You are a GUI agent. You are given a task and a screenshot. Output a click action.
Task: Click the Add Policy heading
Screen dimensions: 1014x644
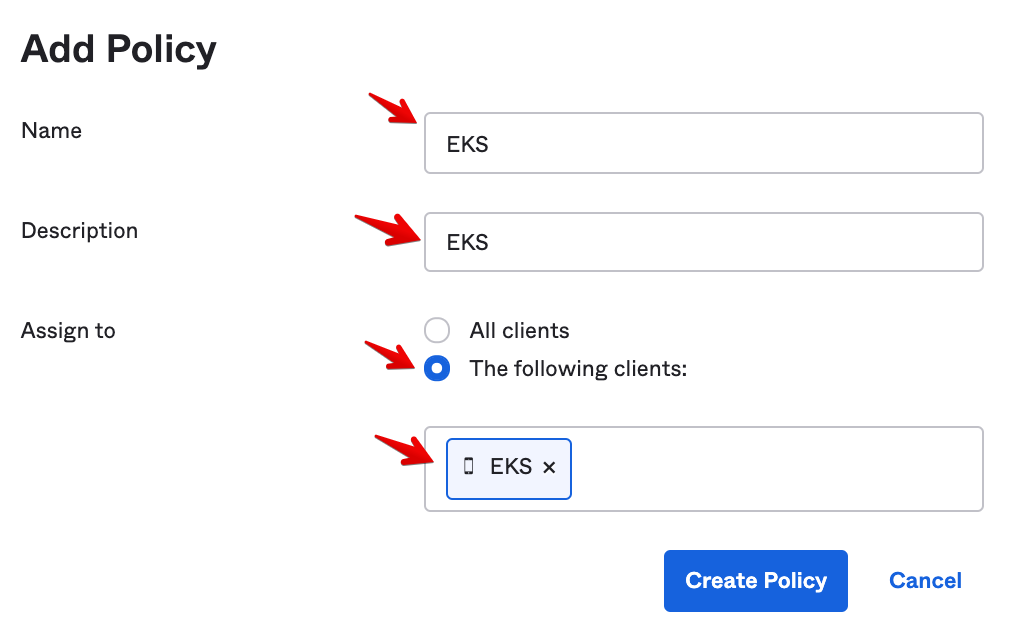click(119, 48)
